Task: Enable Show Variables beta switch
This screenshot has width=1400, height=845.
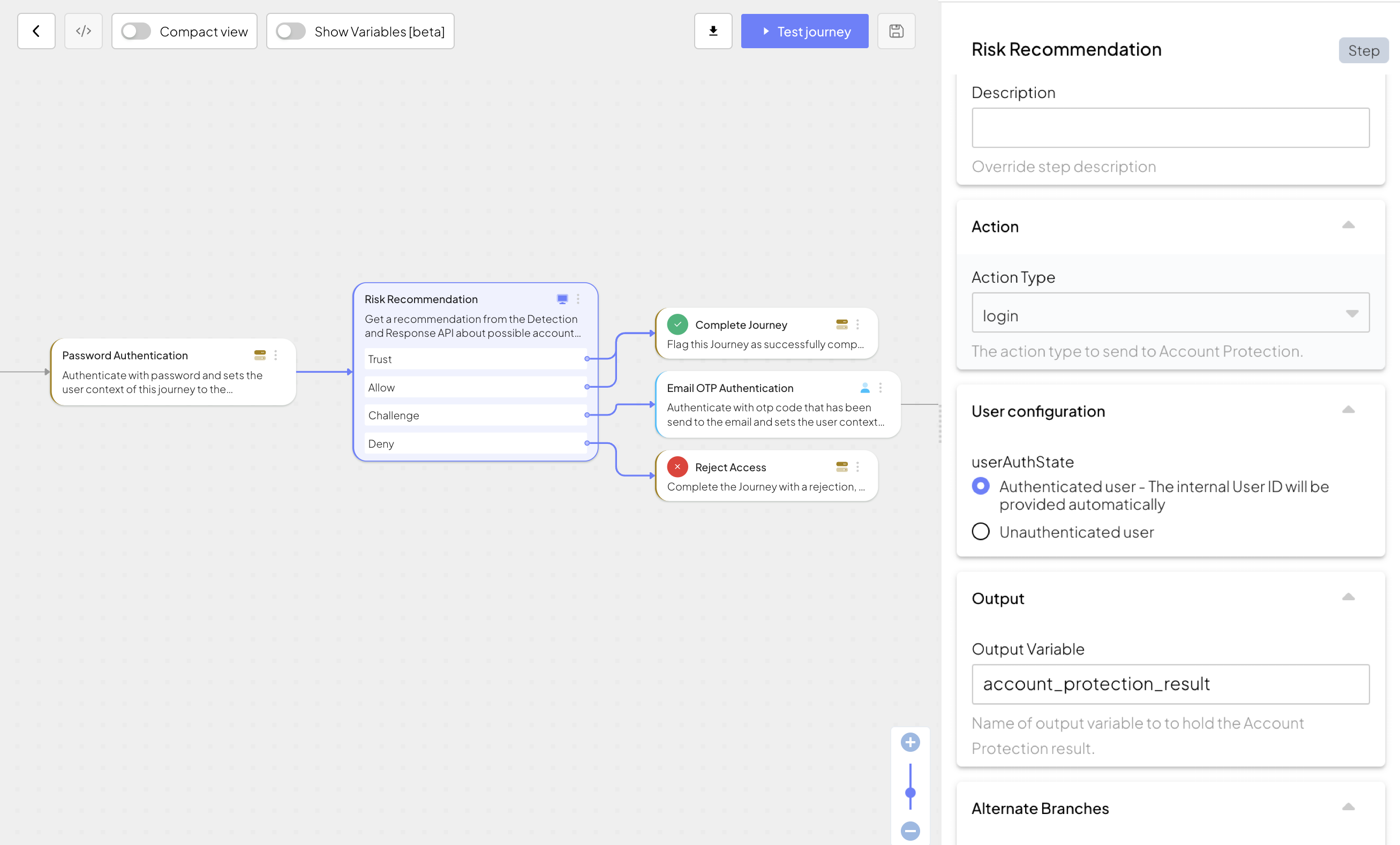Action: tap(291, 31)
